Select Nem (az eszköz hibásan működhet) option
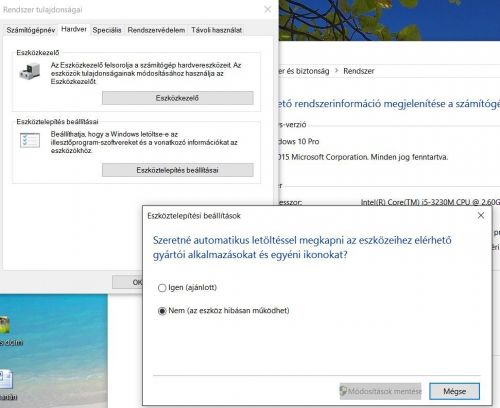This screenshot has height=408, width=500. (x=223, y=311)
